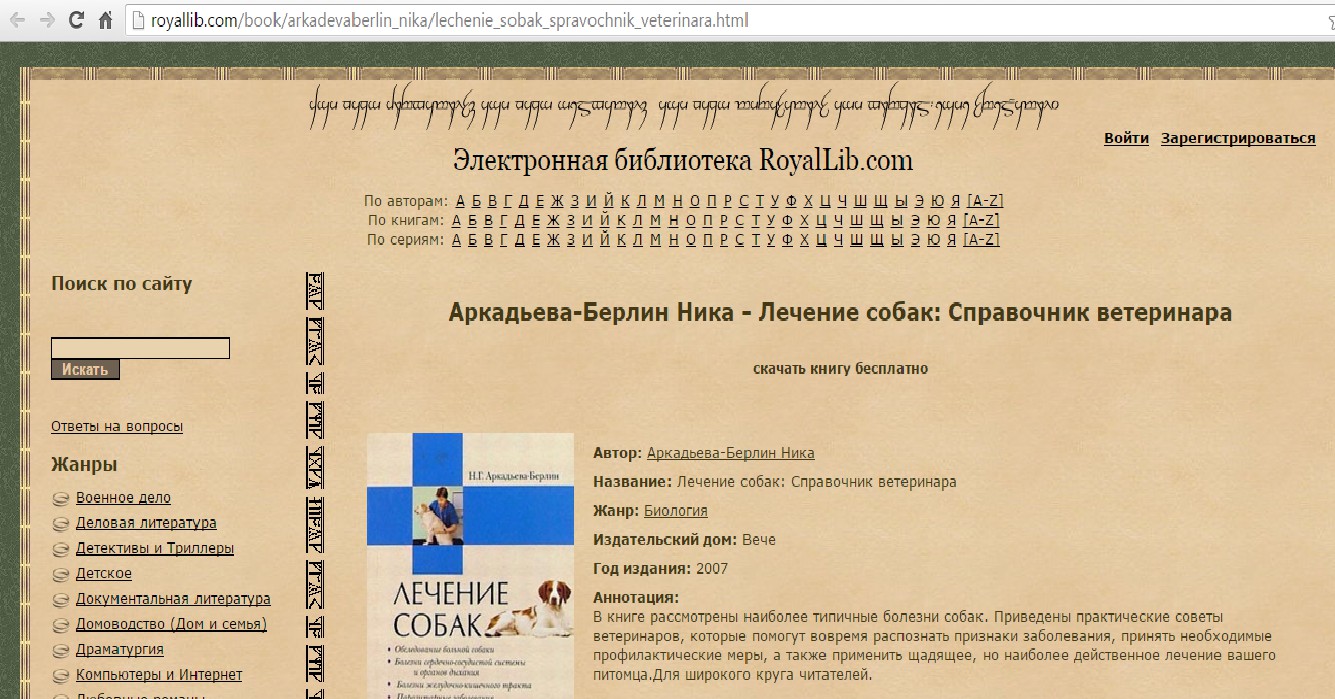Open the Деловая литература genre
Screen dimensions: 1335x699
click(146, 523)
